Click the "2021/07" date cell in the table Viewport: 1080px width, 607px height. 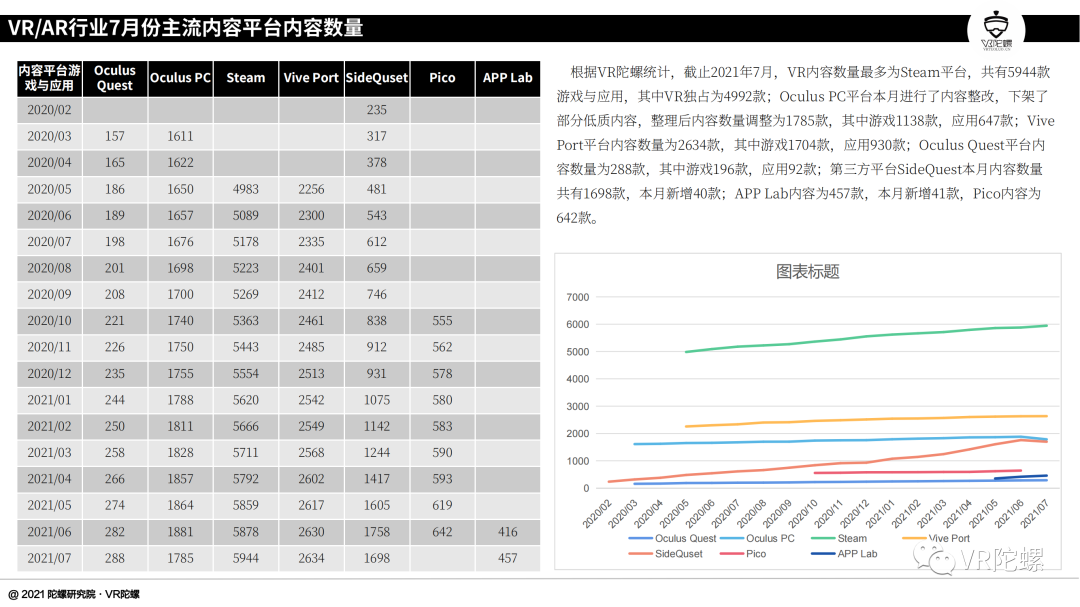point(50,558)
